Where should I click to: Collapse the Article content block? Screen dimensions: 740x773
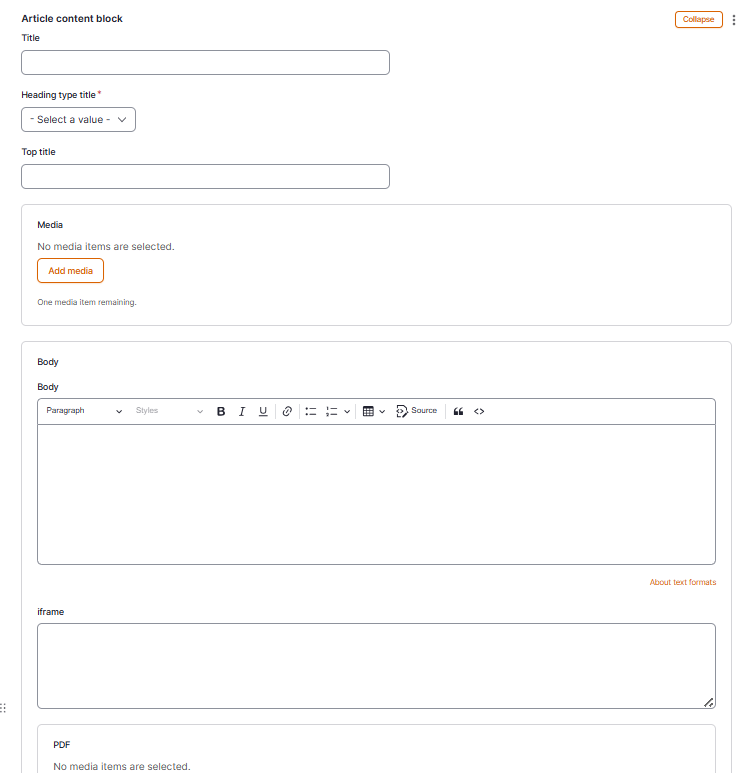(x=698, y=19)
